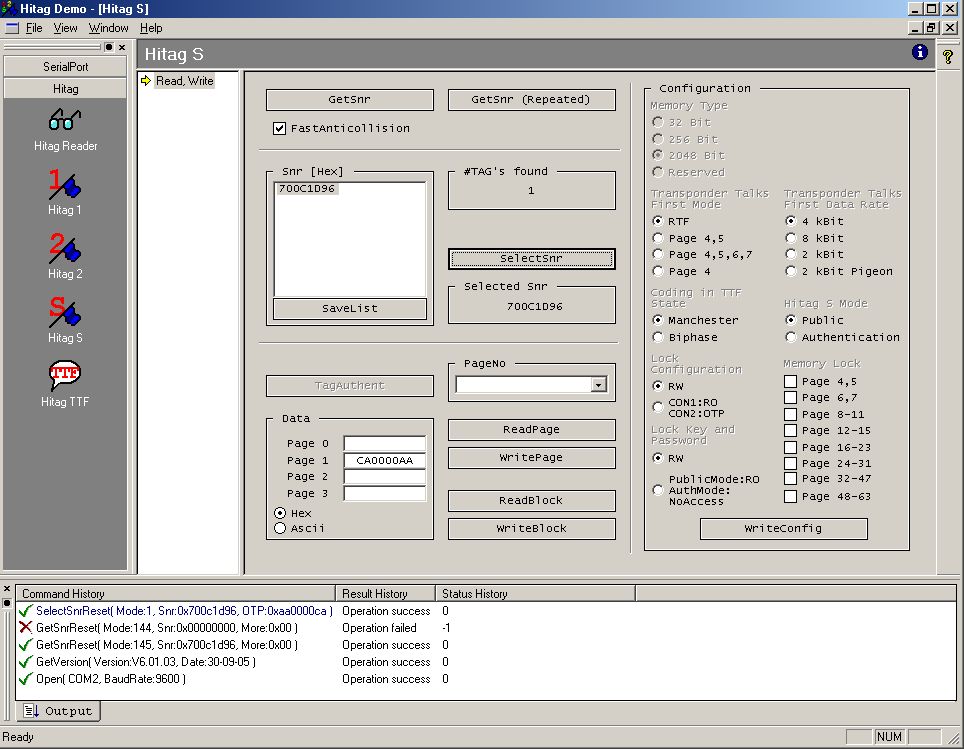
Task: Close the history pane with X
Action: click(7, 588)
